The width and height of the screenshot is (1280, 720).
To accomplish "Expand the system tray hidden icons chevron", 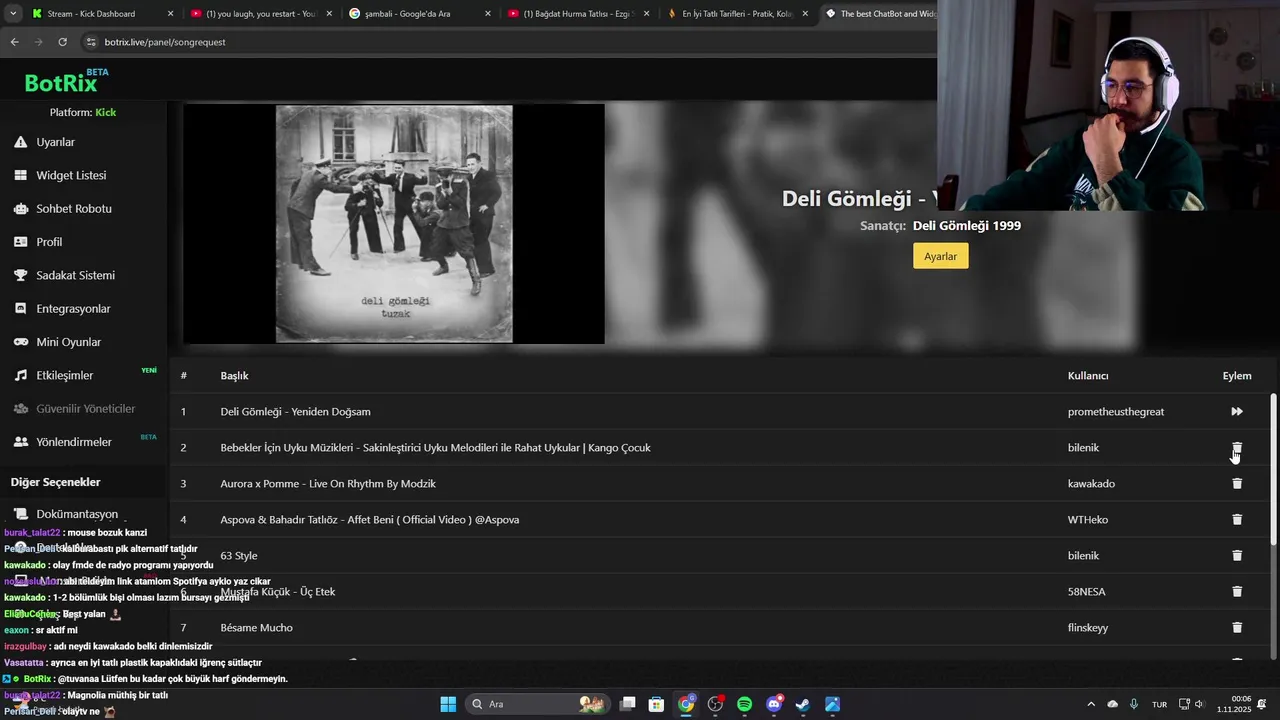I will coord(1091,704).
